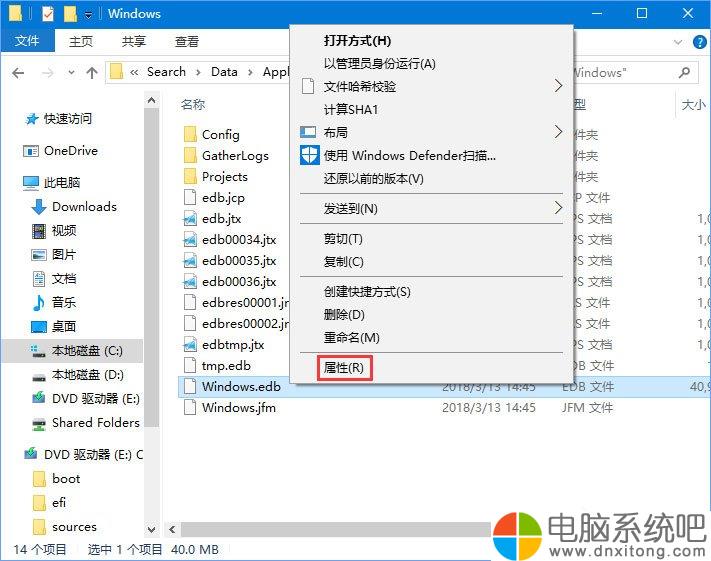This screenshot has width=711, height=561.
Task: Open 视频 in the navigation pane
Action: [54, 231]
